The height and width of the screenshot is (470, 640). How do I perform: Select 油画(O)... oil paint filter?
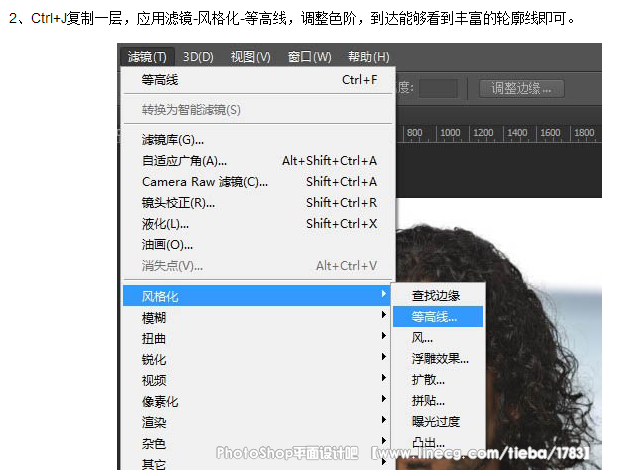(259, 245)
